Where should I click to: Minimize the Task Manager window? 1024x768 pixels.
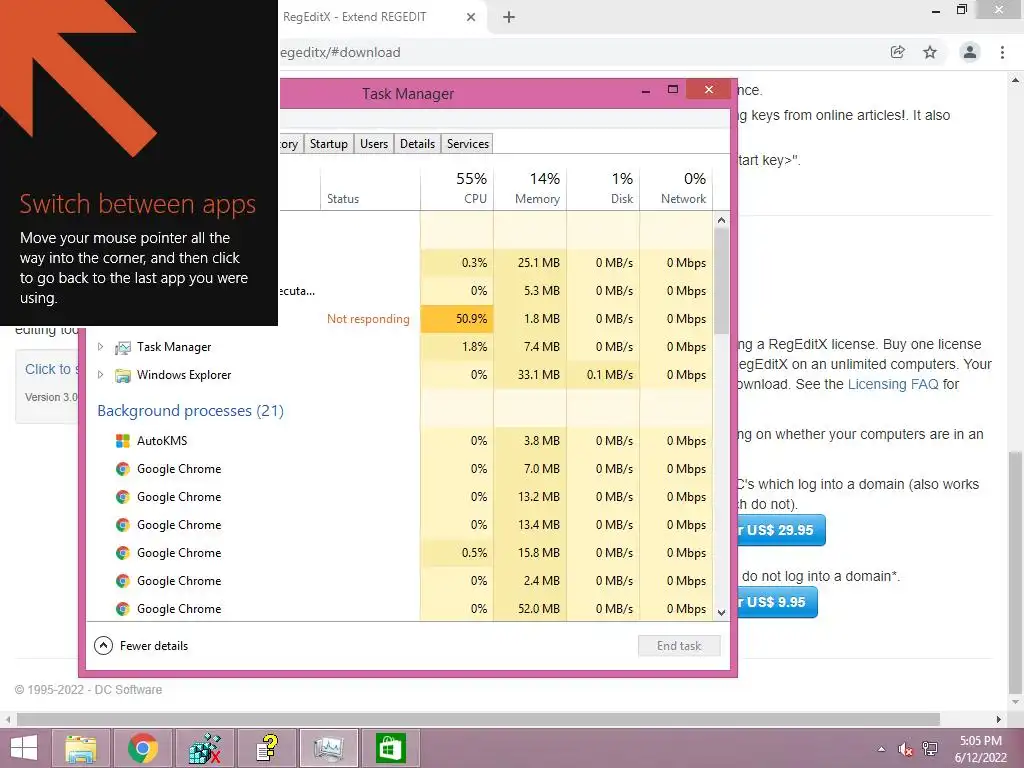646,91
